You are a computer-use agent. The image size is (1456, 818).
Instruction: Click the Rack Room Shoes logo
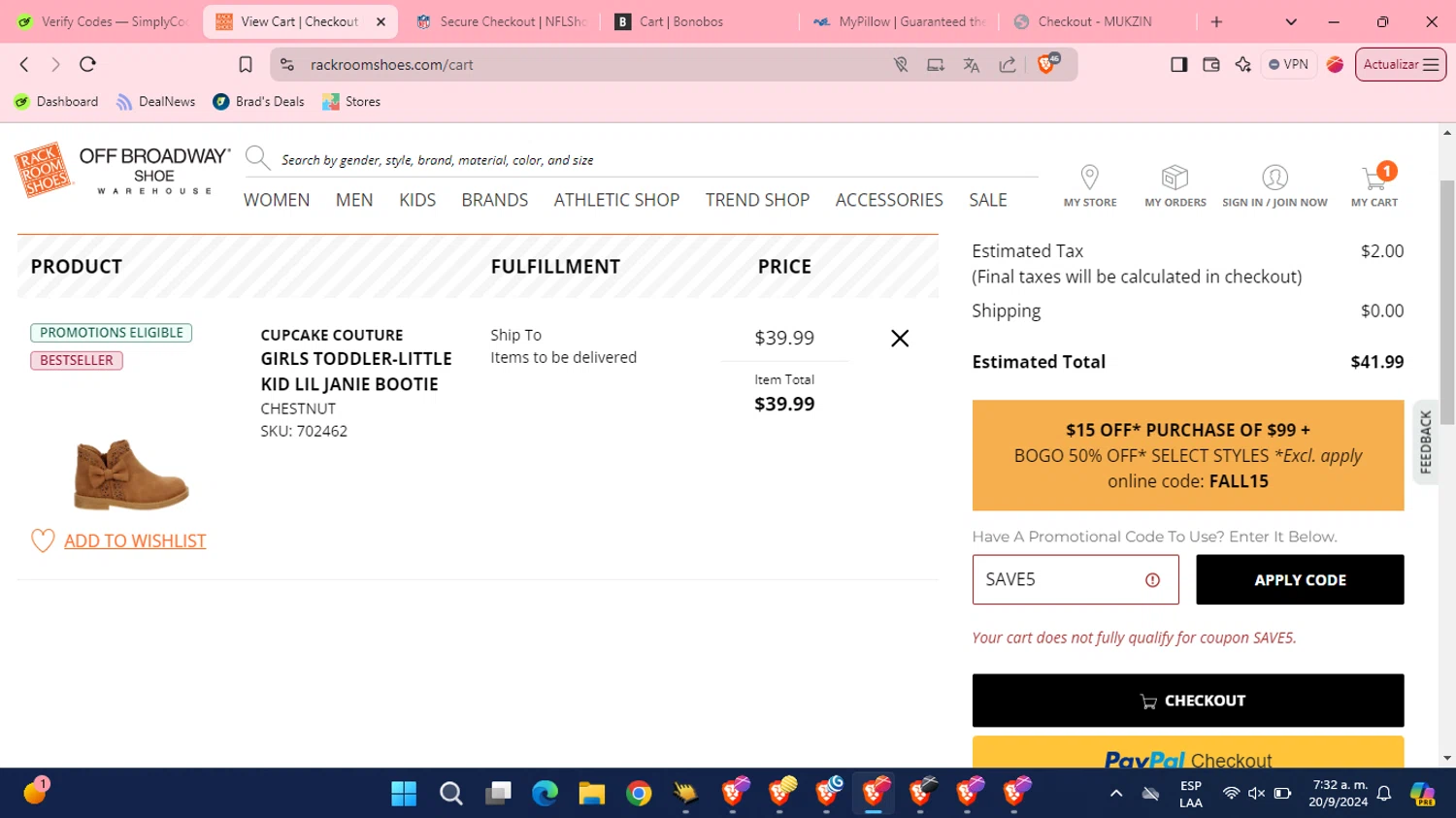[44, 169]
